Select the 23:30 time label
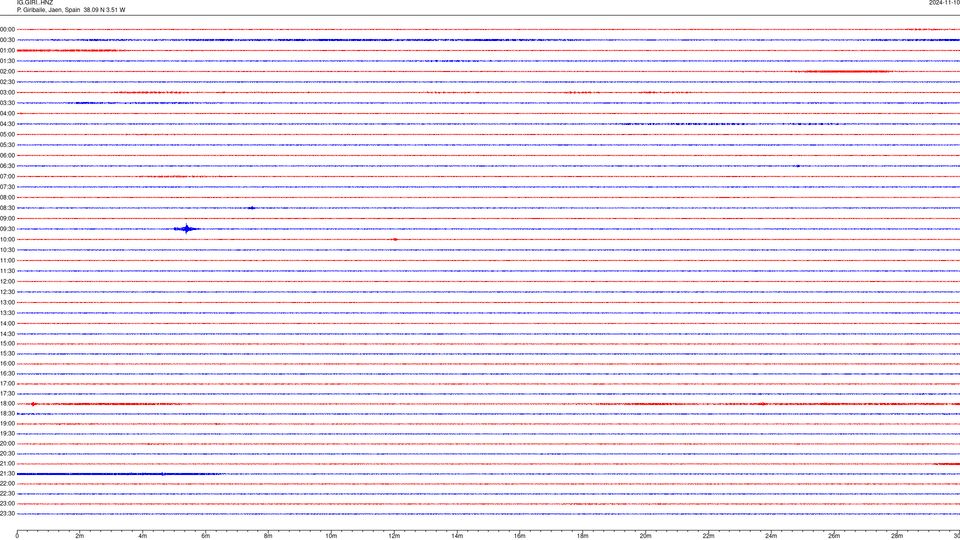960x540 pixels. pos(7,514)
